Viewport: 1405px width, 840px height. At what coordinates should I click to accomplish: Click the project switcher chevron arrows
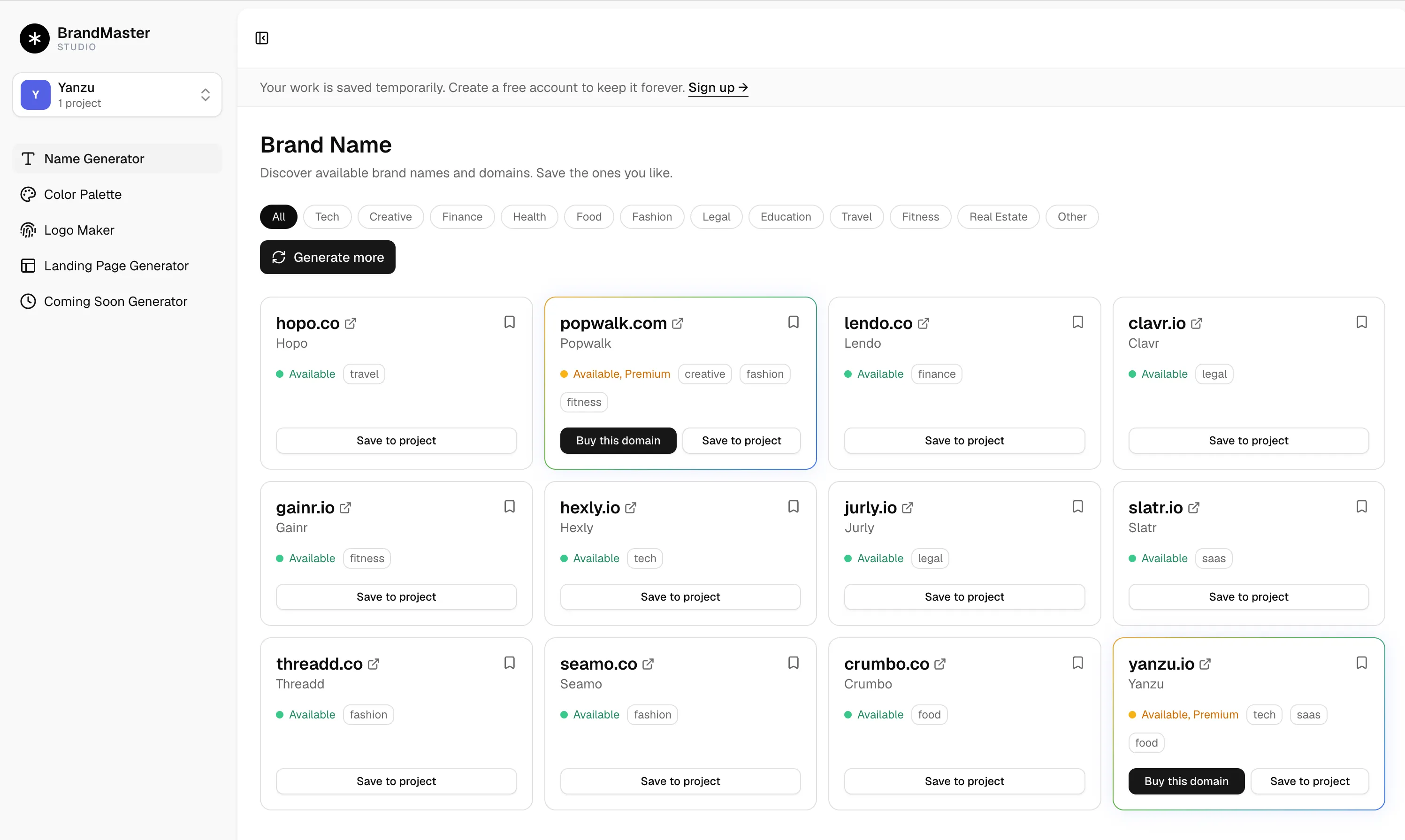coord(206,94)
